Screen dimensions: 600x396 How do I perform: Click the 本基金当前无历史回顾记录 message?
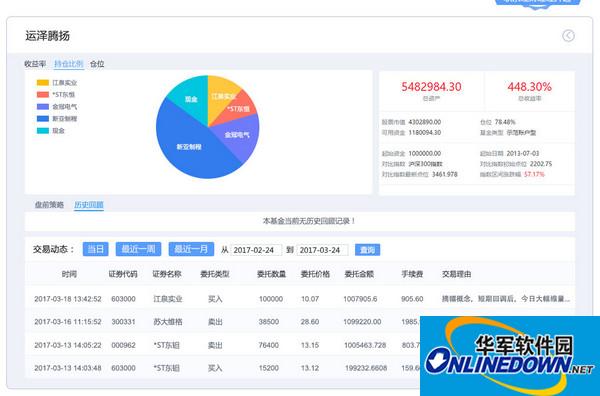coord(309,221)
